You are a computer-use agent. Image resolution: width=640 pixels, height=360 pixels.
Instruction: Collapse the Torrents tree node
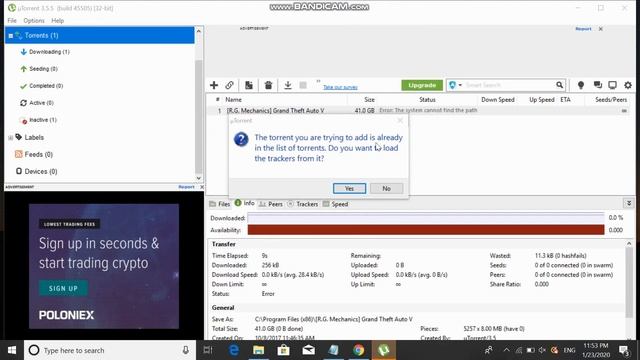point(11,36)
